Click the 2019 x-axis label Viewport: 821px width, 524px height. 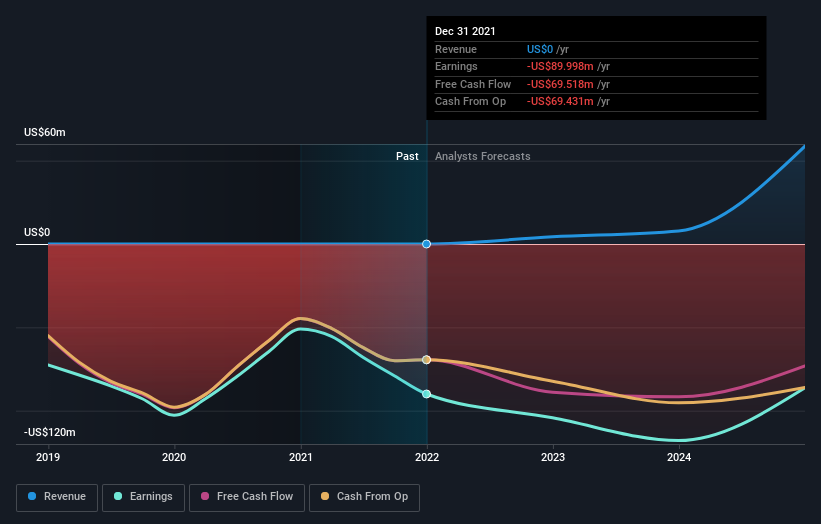click(x=48, y=457)
